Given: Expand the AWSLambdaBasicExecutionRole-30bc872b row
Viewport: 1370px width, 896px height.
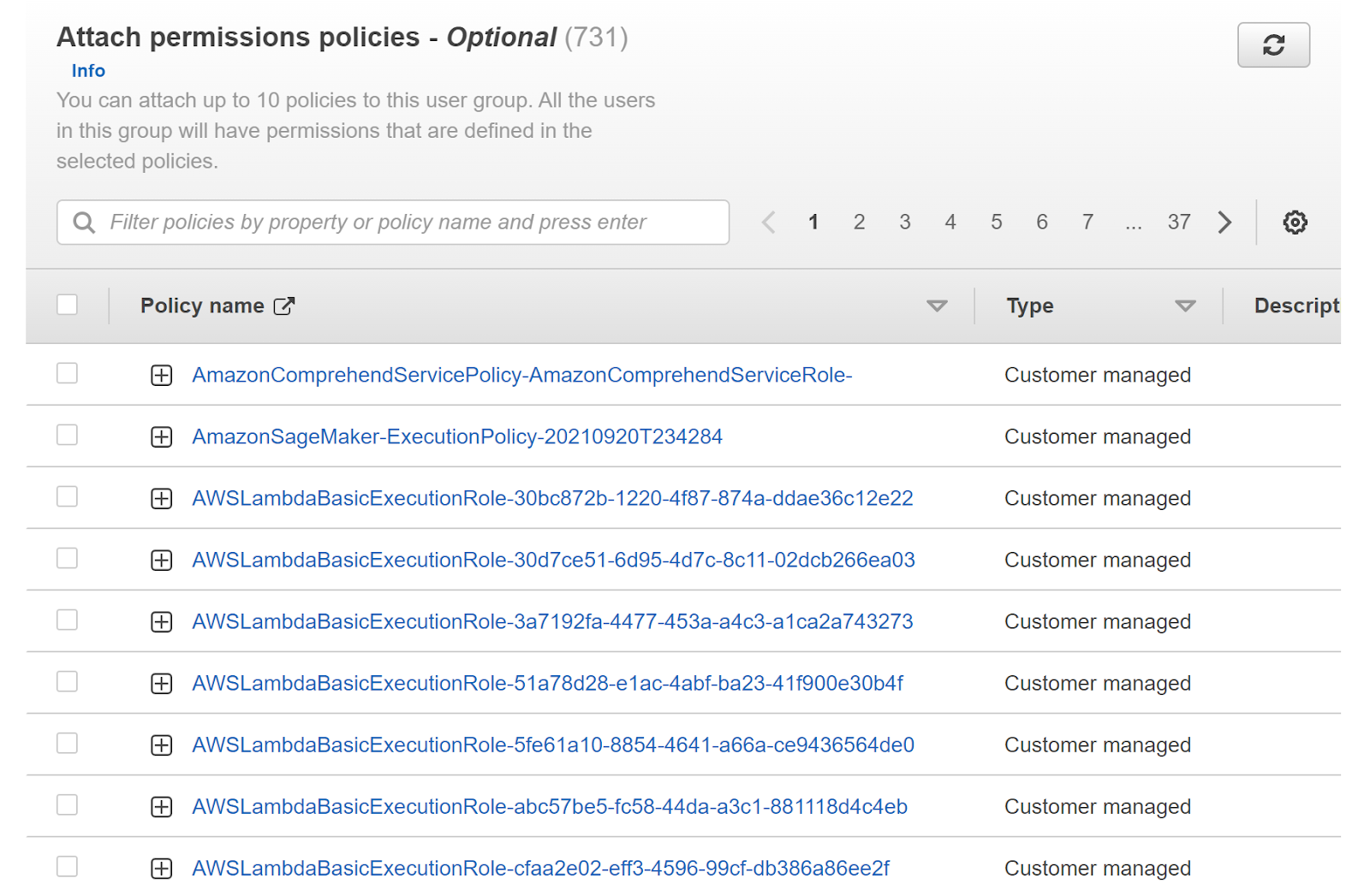Looking at the screenshot, I should 161,499.
